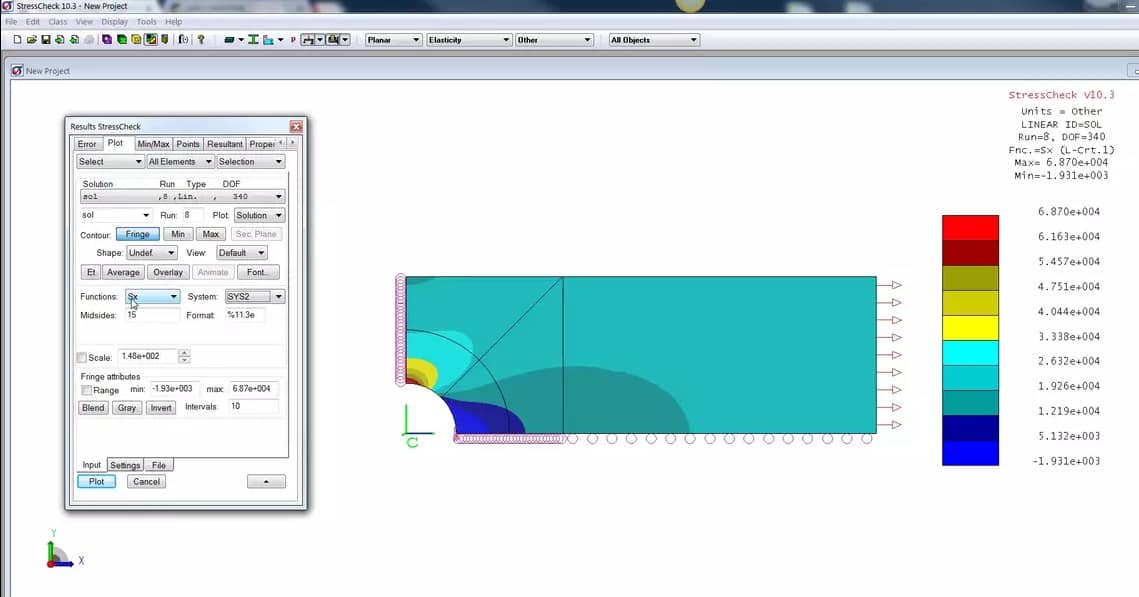Click the multicolor results fringe toolbar icon
This screenshot has height=597, width=1139.
[x=150, y=40]
